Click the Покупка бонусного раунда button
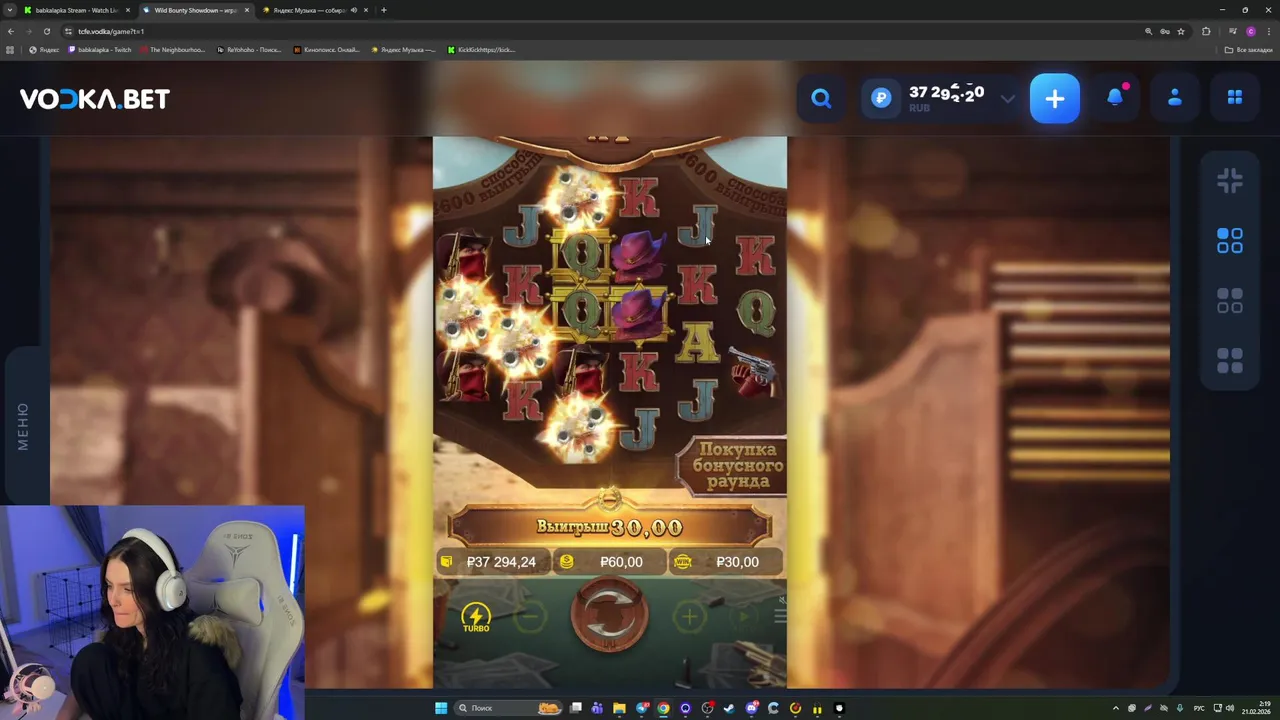This screenshot has height=720, width=1280. pyautogui.click(x=733, y=466)
